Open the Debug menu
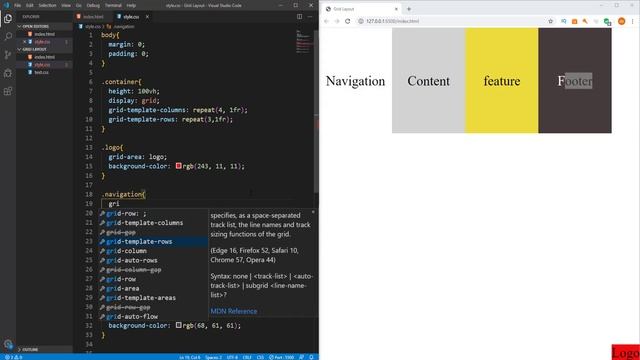 [93, 5]
